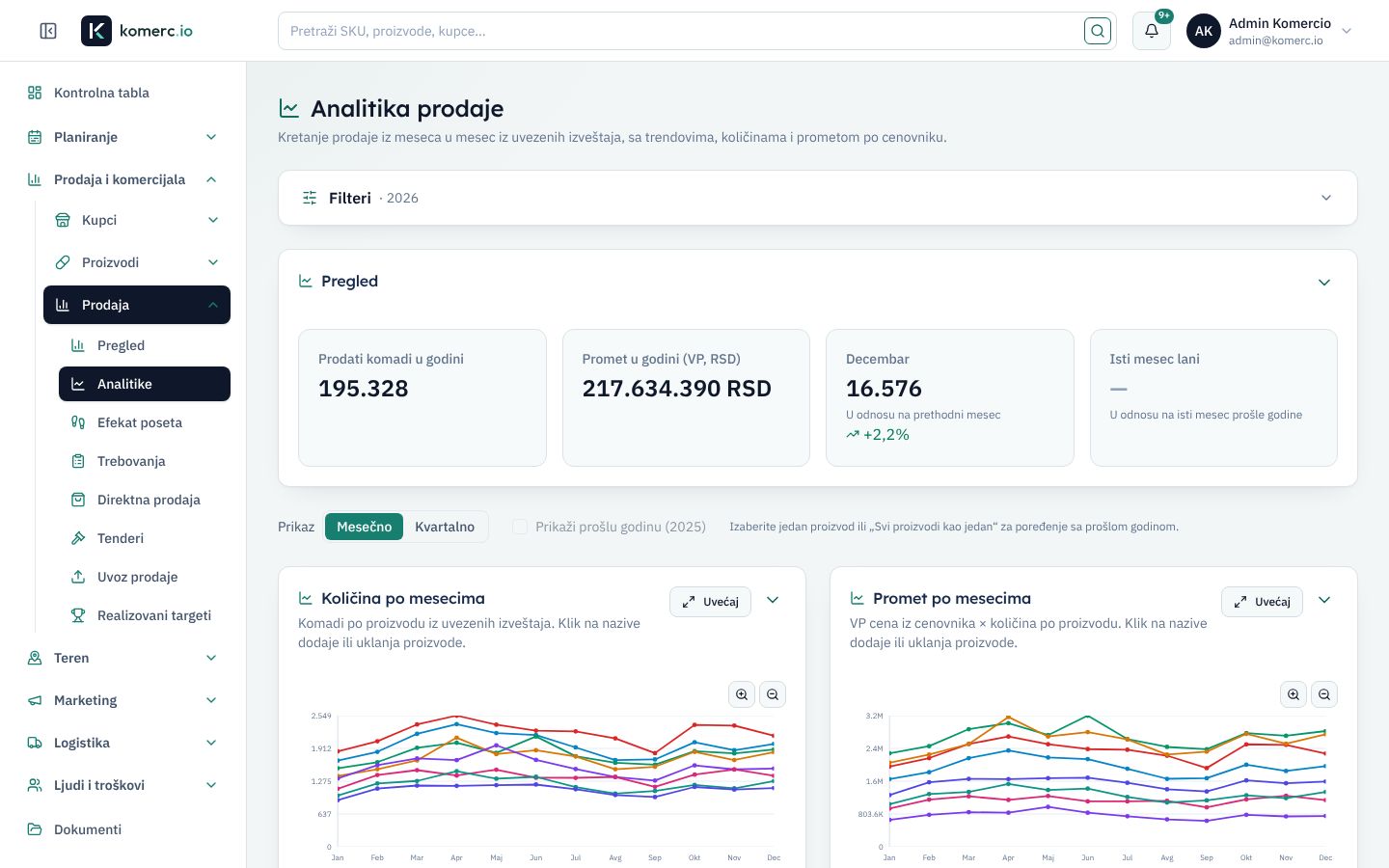Screen dimensions: 1389x868
Task: Zoom out on Promet po mesecima chart
Action: (1324, 694)
